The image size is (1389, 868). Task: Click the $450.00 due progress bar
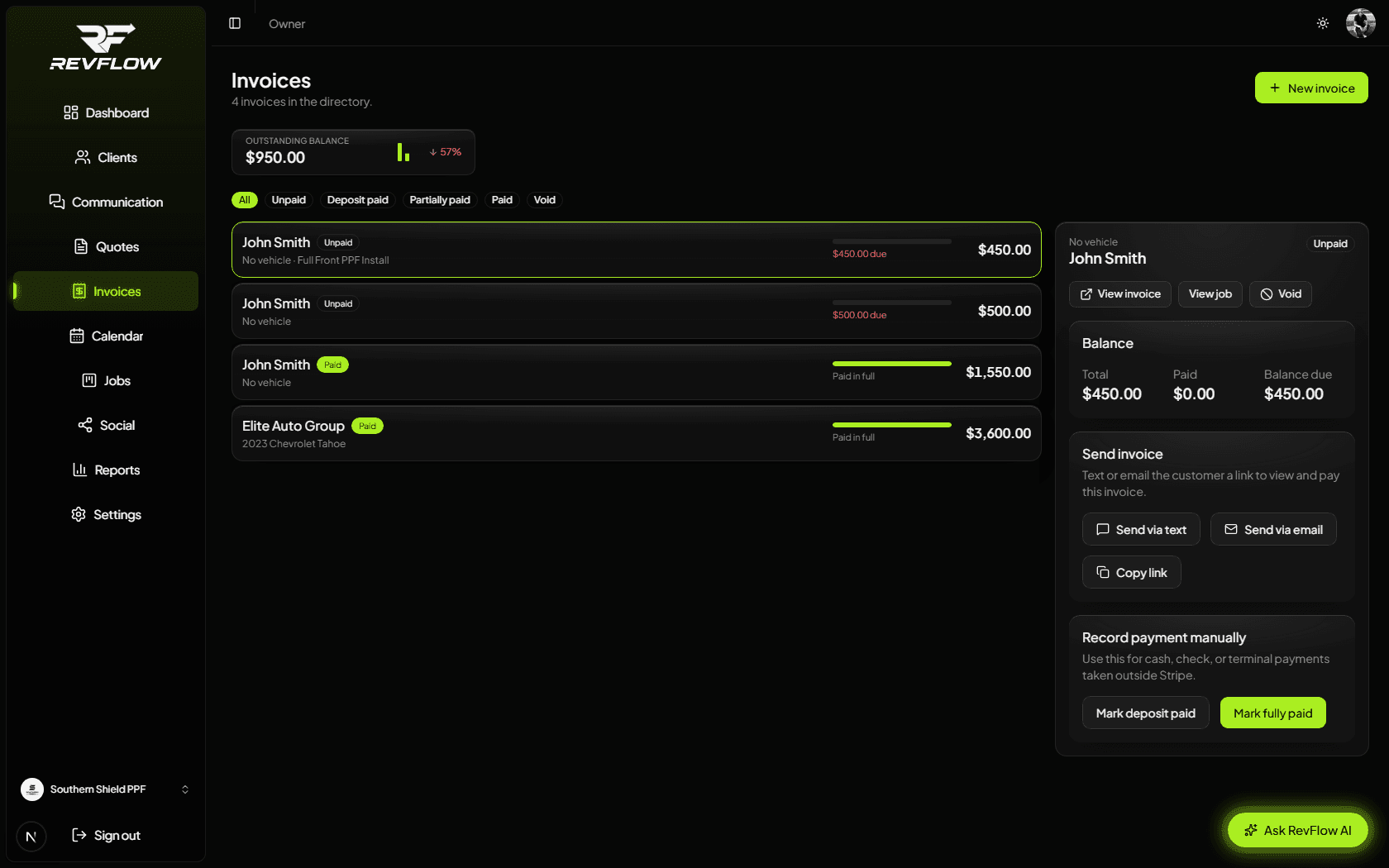pos(892,241)
